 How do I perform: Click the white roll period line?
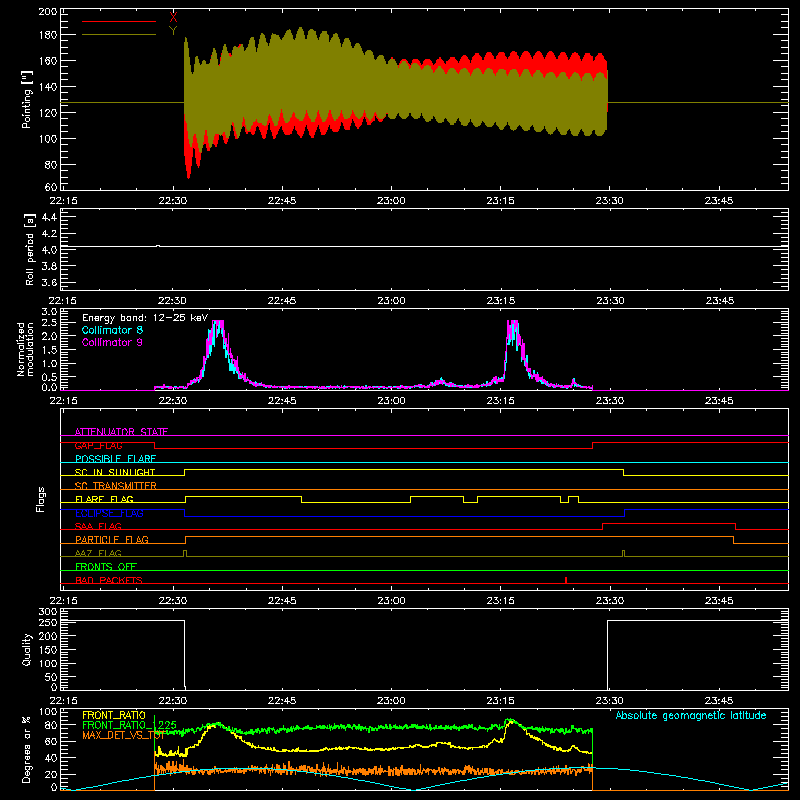tap(424, 247)
